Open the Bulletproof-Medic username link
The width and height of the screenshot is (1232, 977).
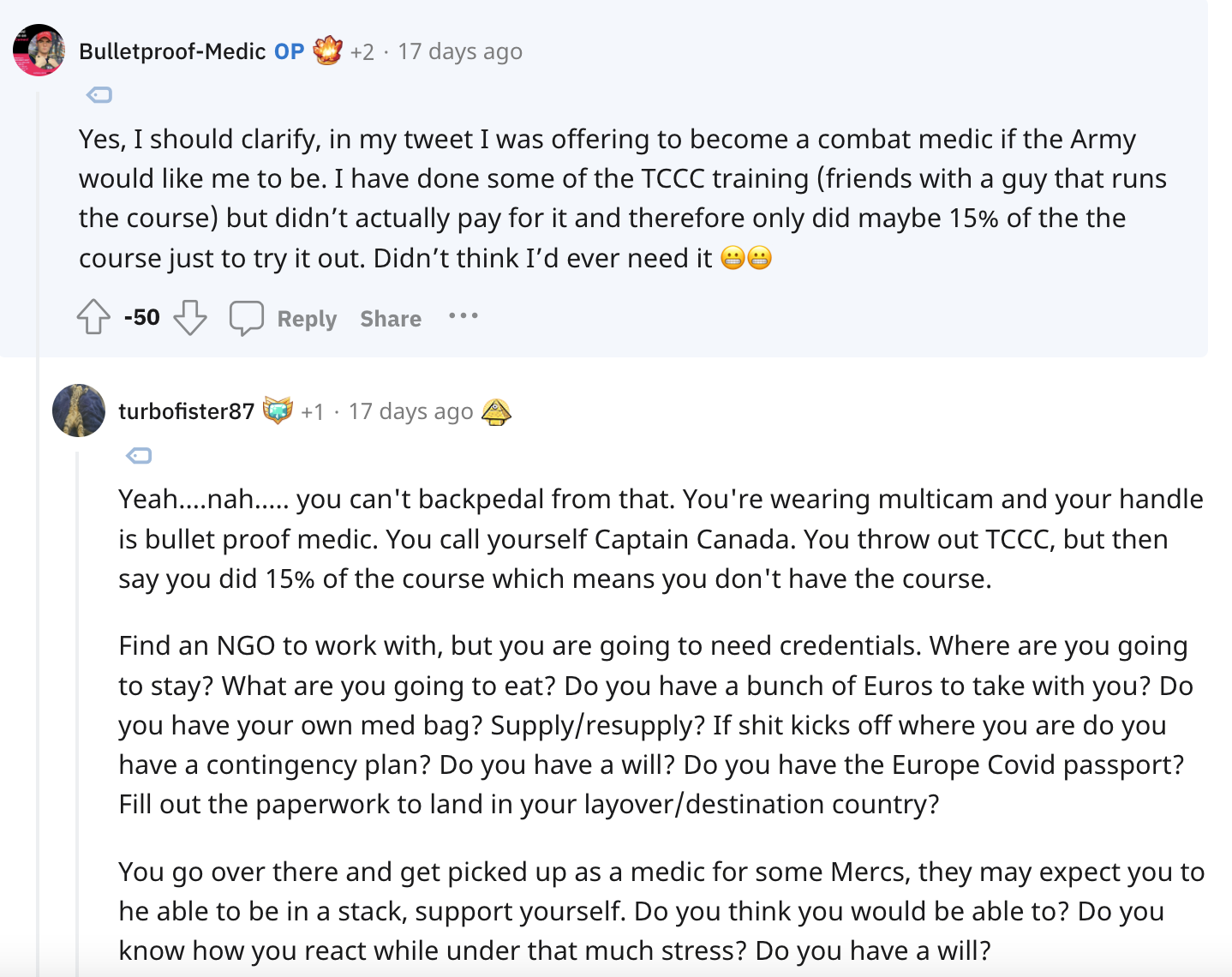pyautogui.click(x=172, y=51)
